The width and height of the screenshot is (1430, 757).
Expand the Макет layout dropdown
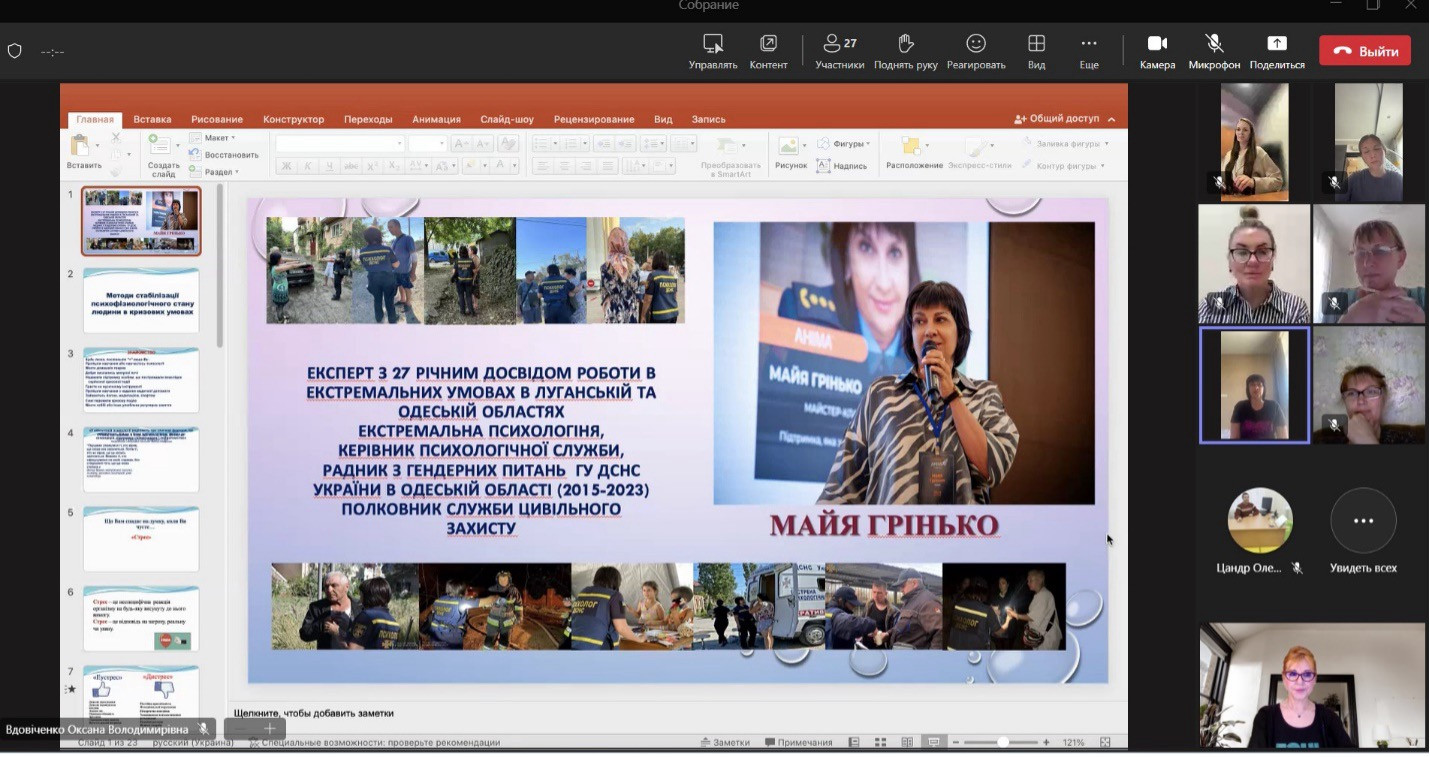pos(214,138)
